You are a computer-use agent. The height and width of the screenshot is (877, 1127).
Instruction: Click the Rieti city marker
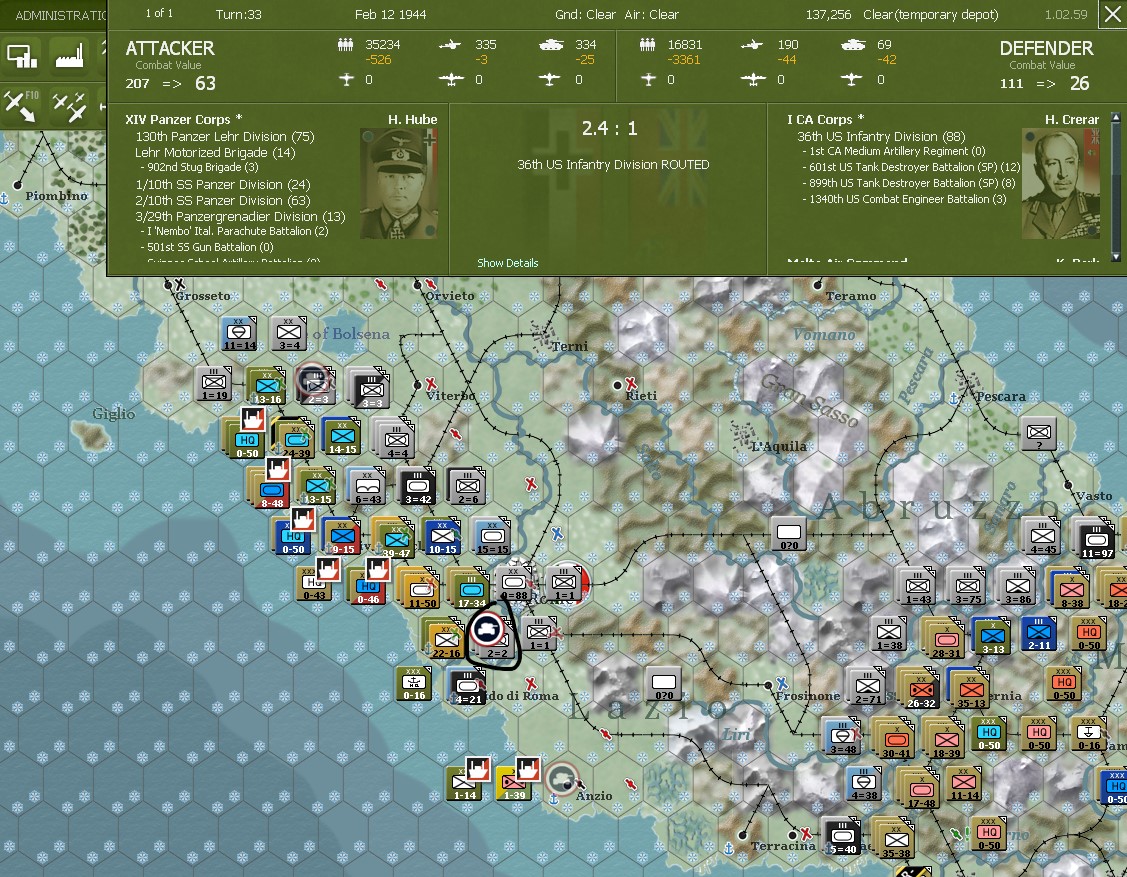point(617,385)
